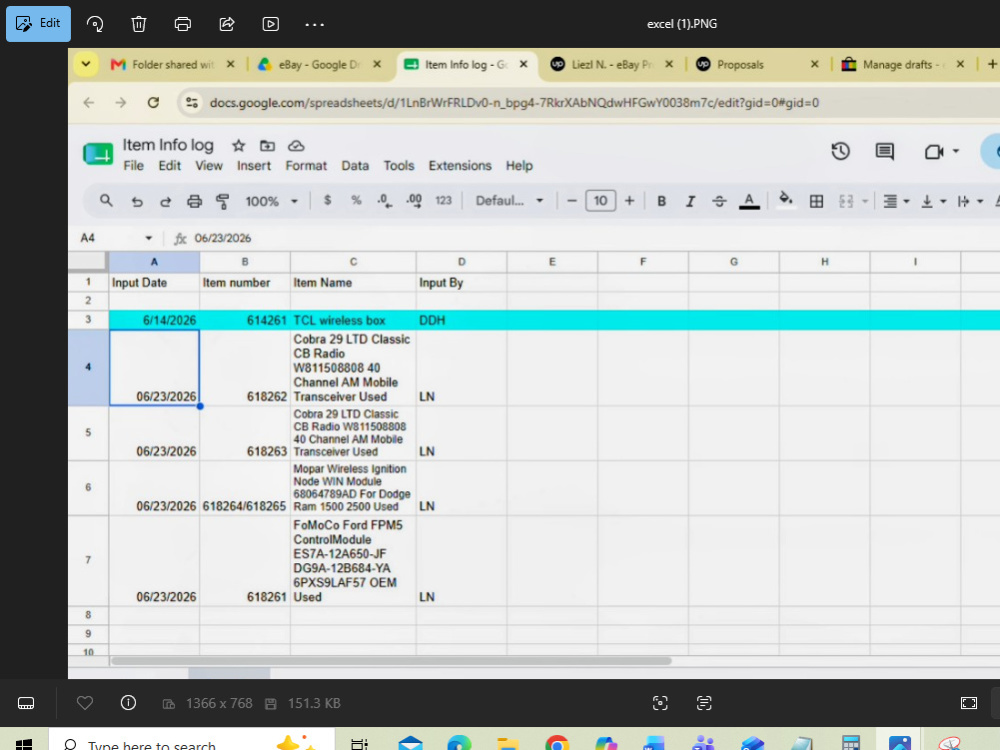Image resolution: width=1000 pixels, height=750 pixels.
Task: Check cloud document status icon
Action: tap(296, 146)
